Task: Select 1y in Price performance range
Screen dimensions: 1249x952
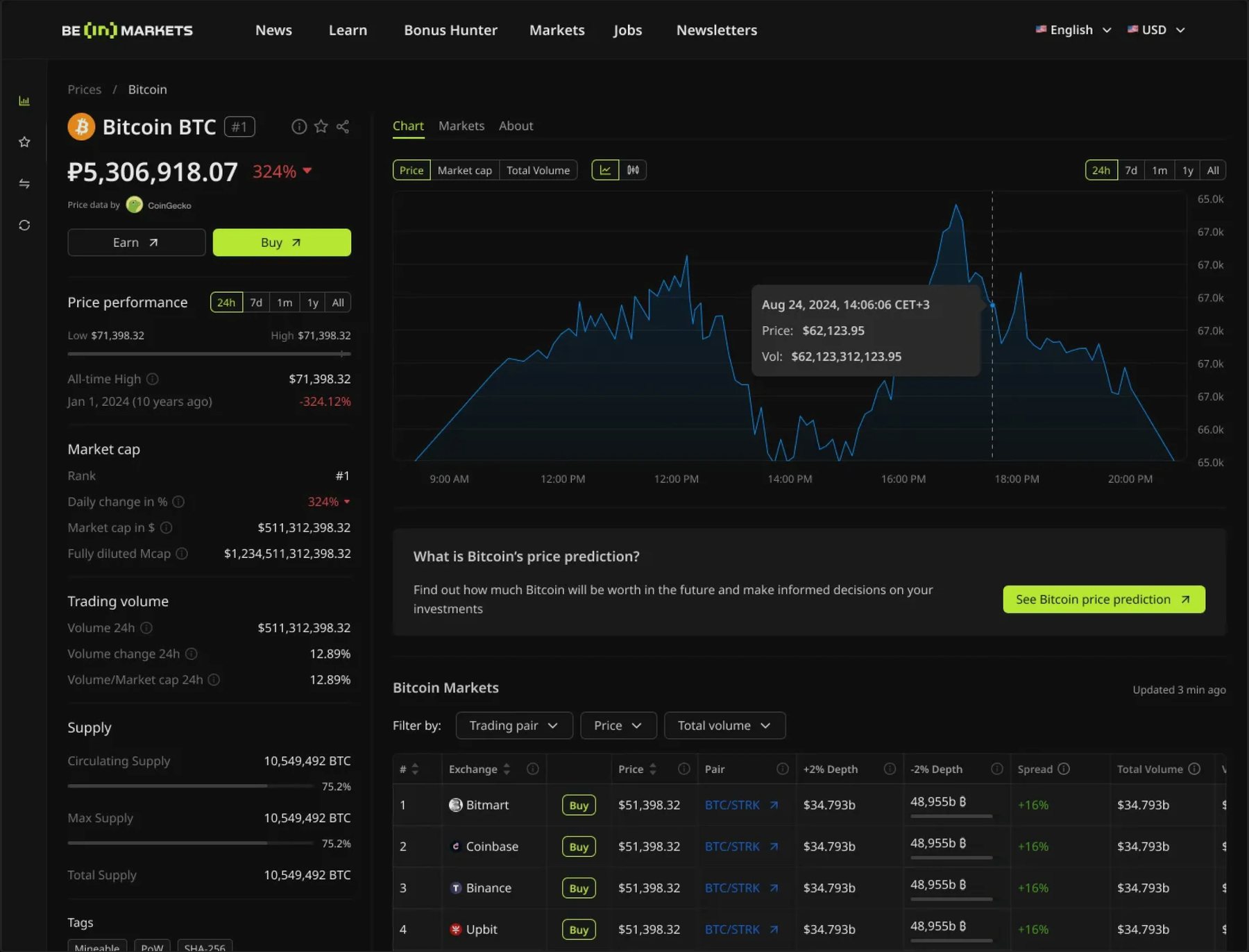Action: click(313, 303)
